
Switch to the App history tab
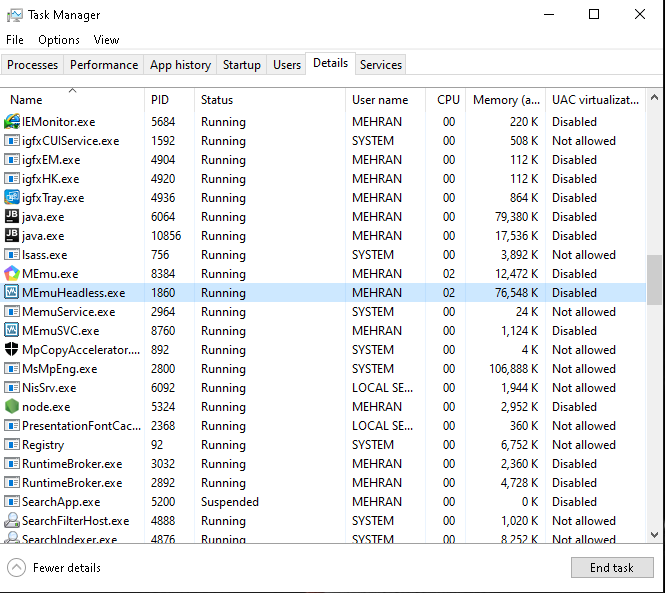point(180,65)
